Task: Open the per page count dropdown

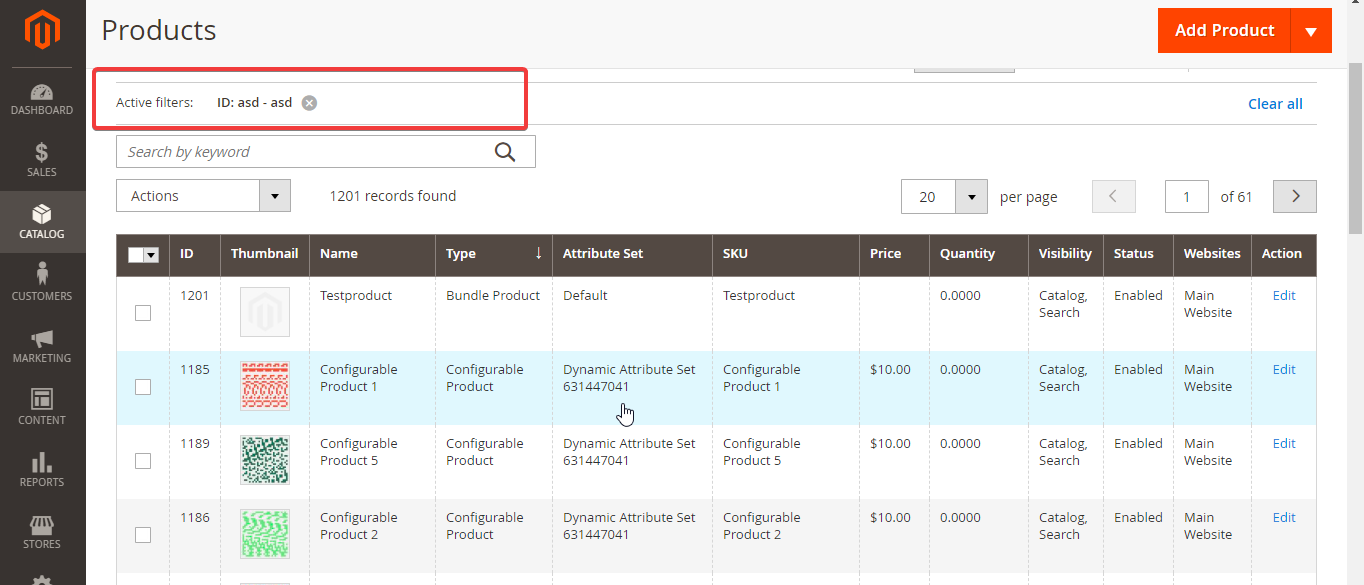Action: (944, 196)
